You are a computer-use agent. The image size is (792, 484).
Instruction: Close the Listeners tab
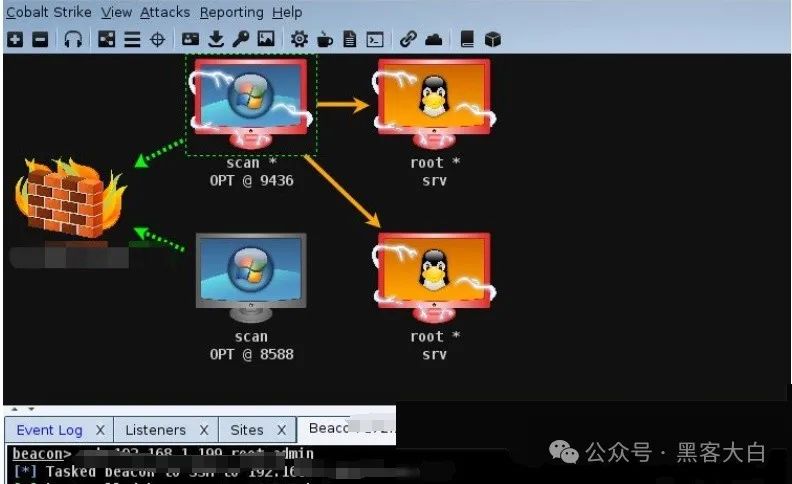click(204, 430)
